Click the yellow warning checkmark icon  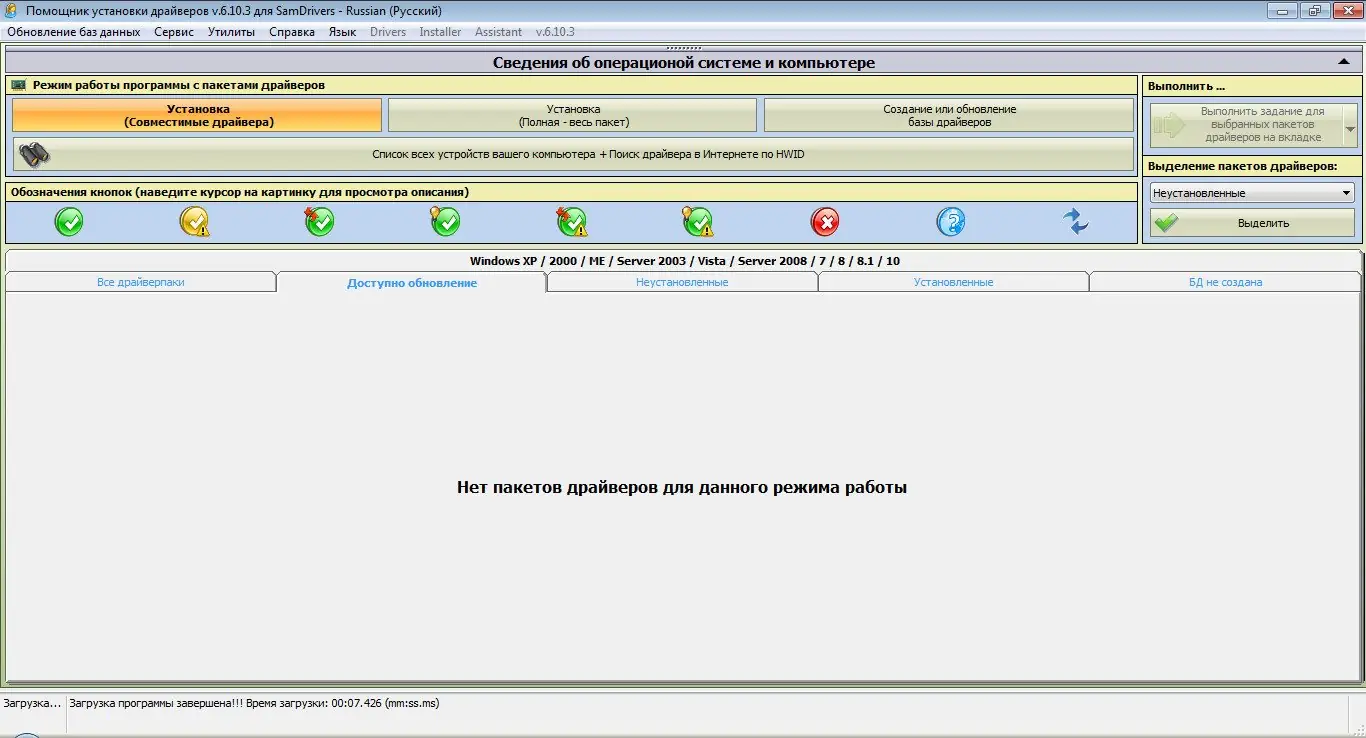tap(196, 222)
